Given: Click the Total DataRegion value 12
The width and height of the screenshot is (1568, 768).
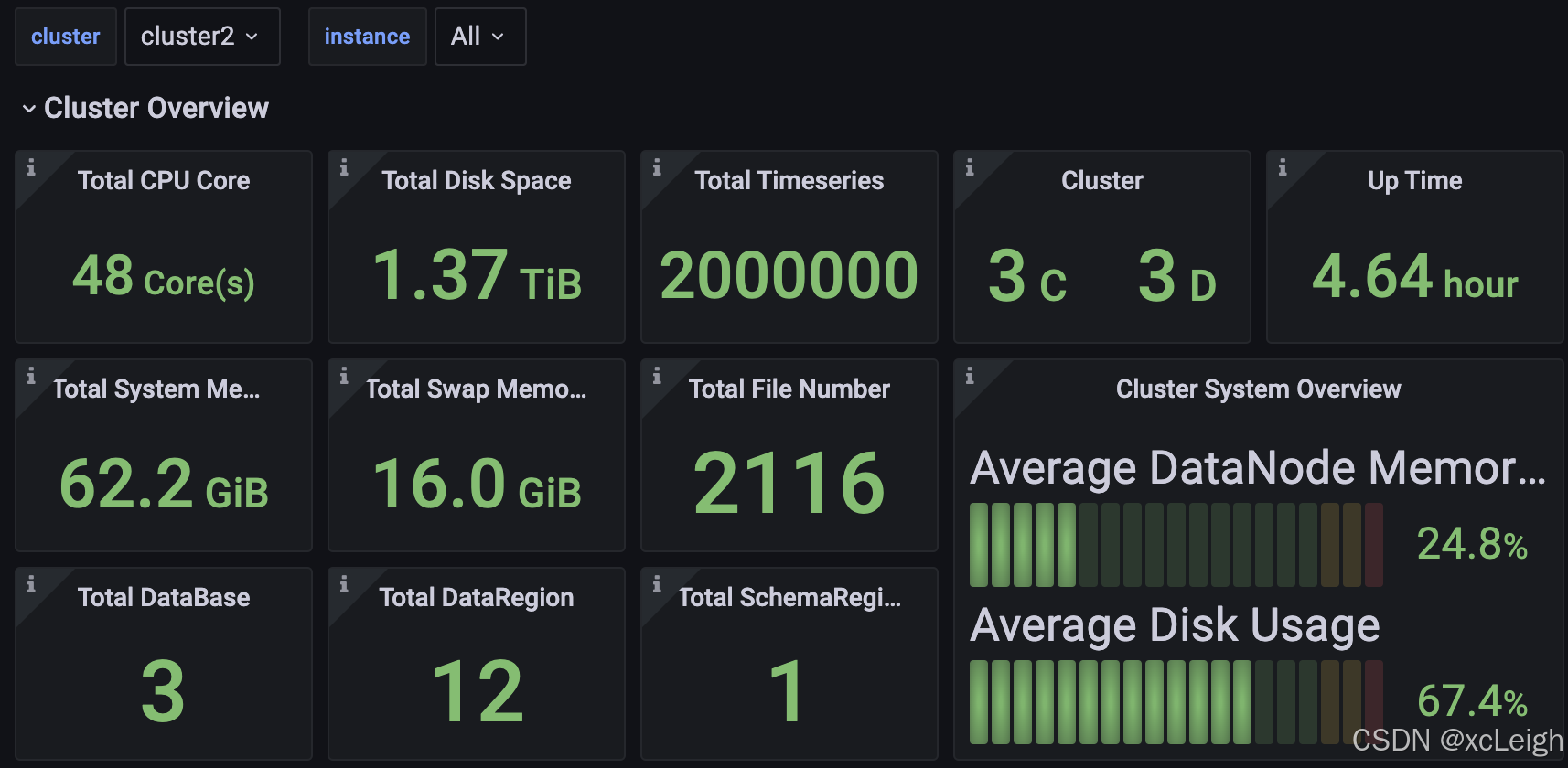Looking at the screenshot, I should coord(477,692).
